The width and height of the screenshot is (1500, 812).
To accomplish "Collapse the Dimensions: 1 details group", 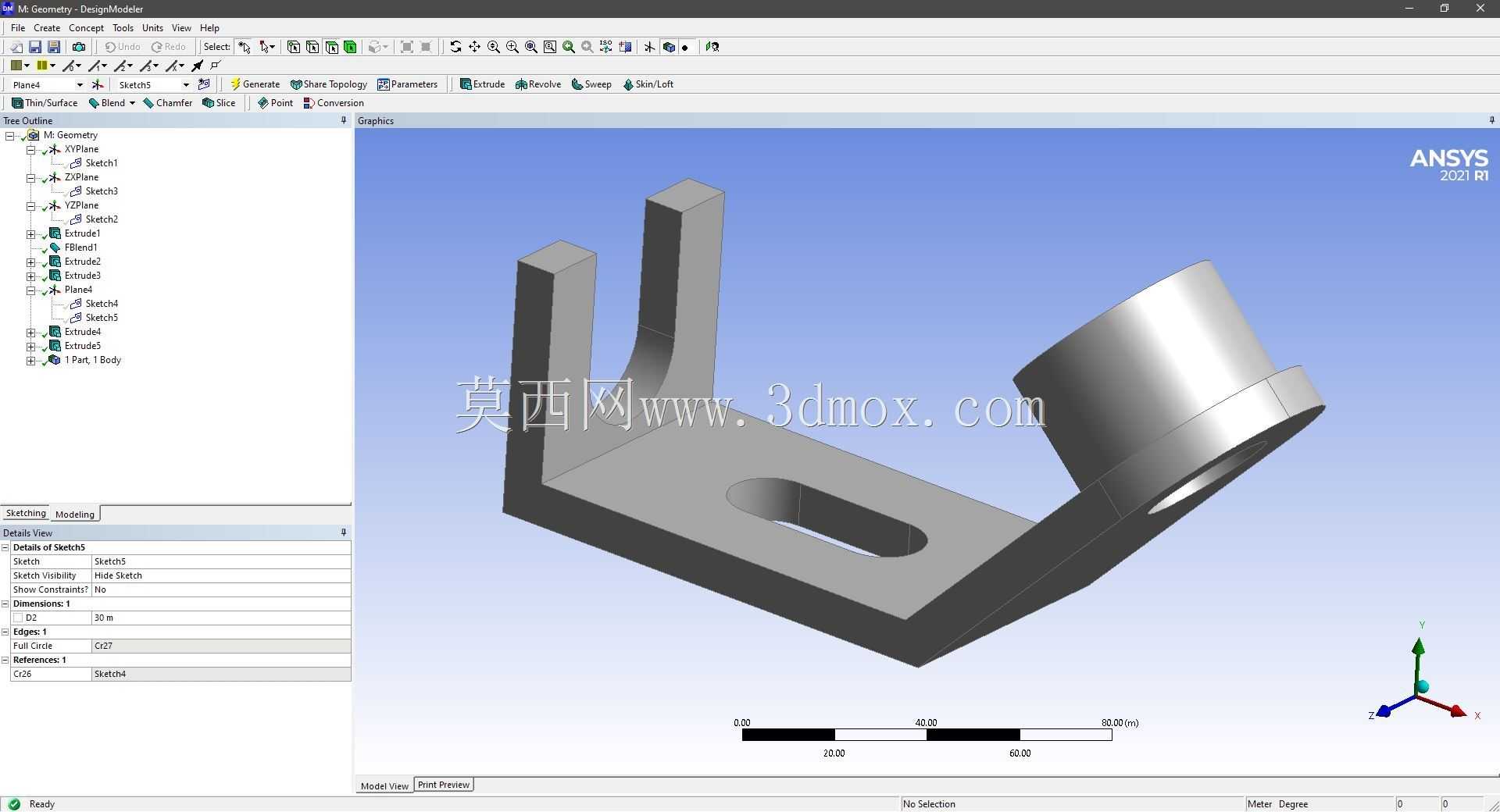I will (5, 604).
